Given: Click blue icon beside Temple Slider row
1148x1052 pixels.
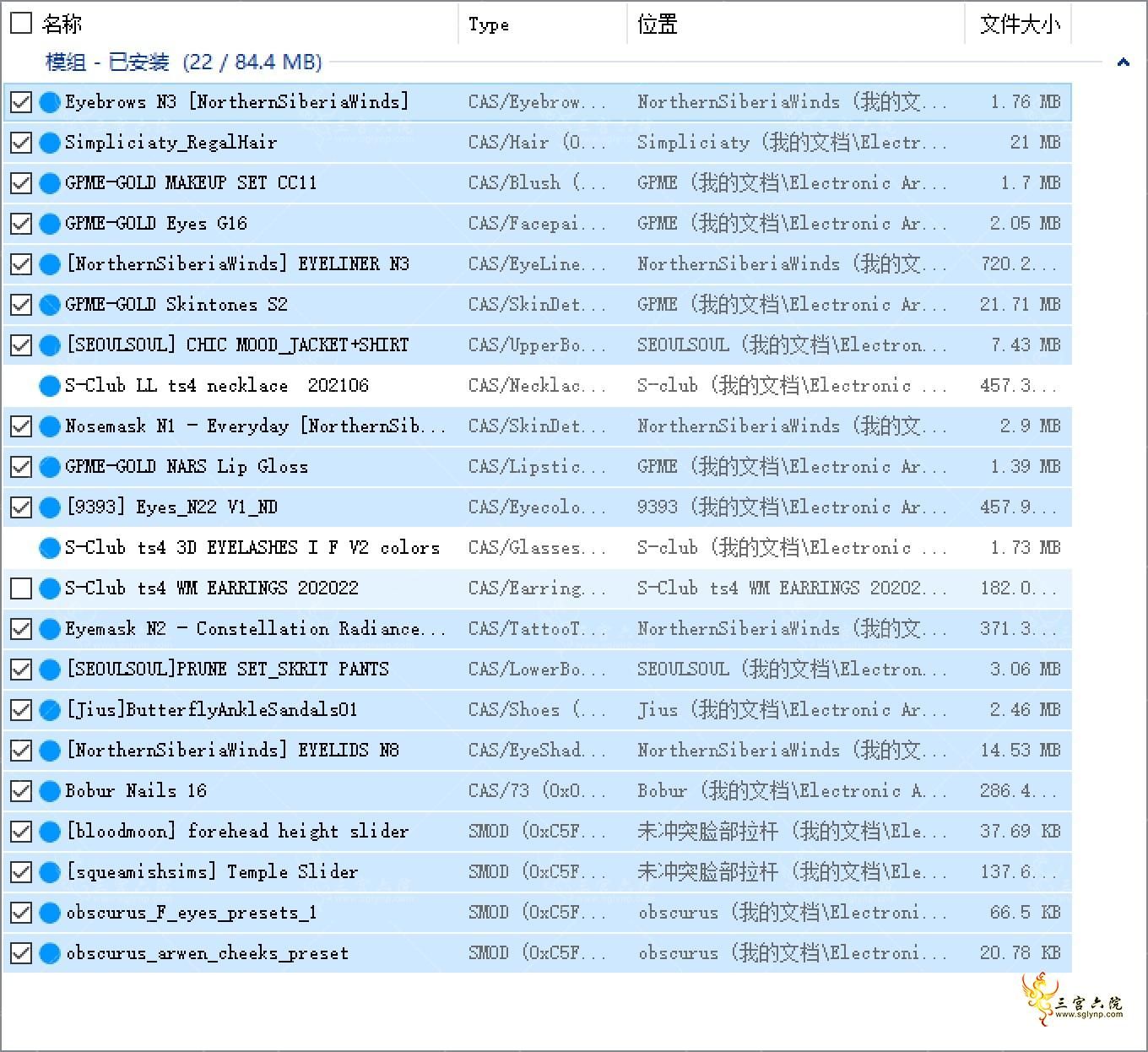Looking at the screenshot, I should [50, 873].
